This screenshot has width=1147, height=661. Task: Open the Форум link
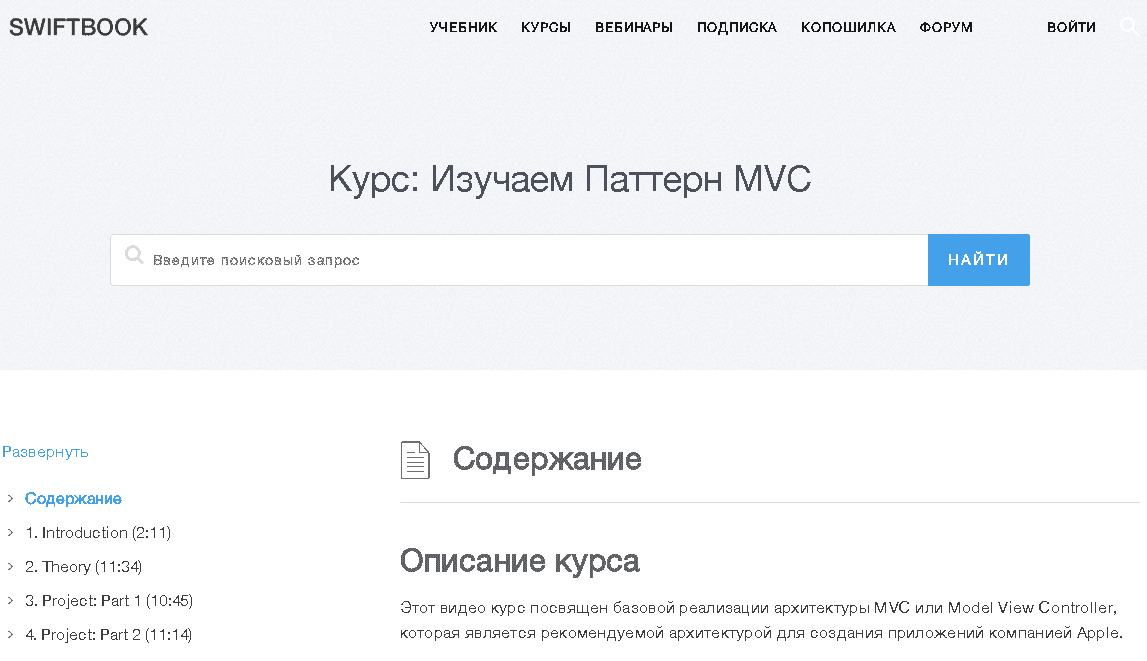point(946,27)
